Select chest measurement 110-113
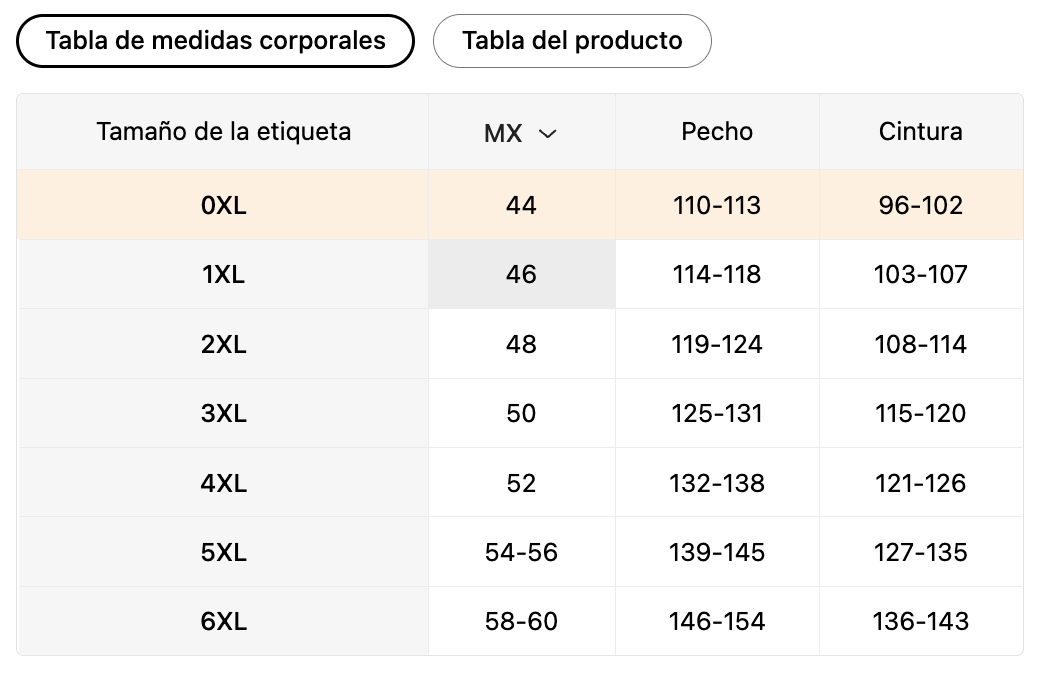This screenshot has height=676, width=1042. (x=717, y=204)
